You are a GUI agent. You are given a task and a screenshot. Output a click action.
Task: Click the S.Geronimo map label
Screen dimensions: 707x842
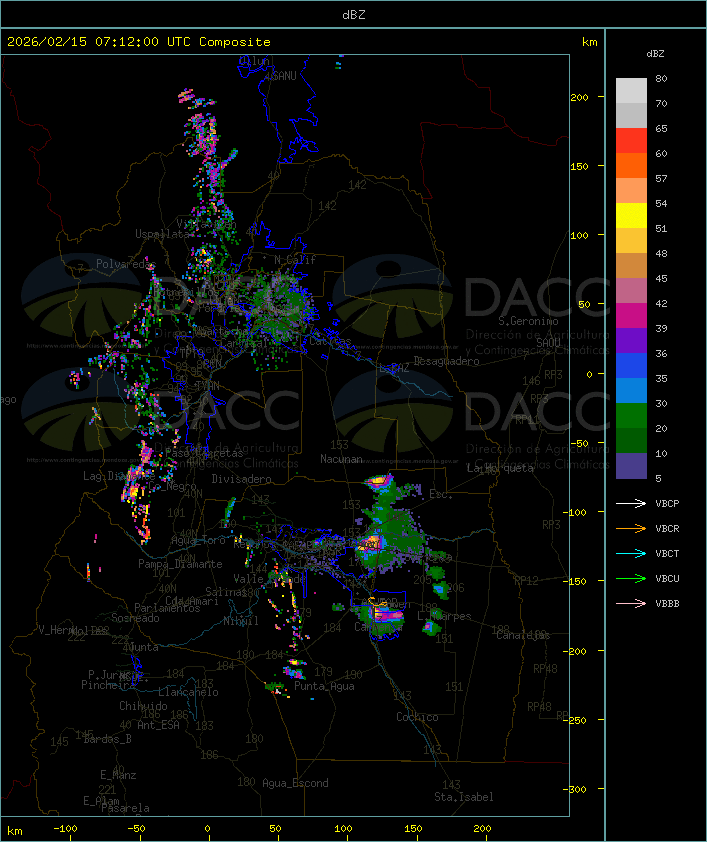click(528, 321)
